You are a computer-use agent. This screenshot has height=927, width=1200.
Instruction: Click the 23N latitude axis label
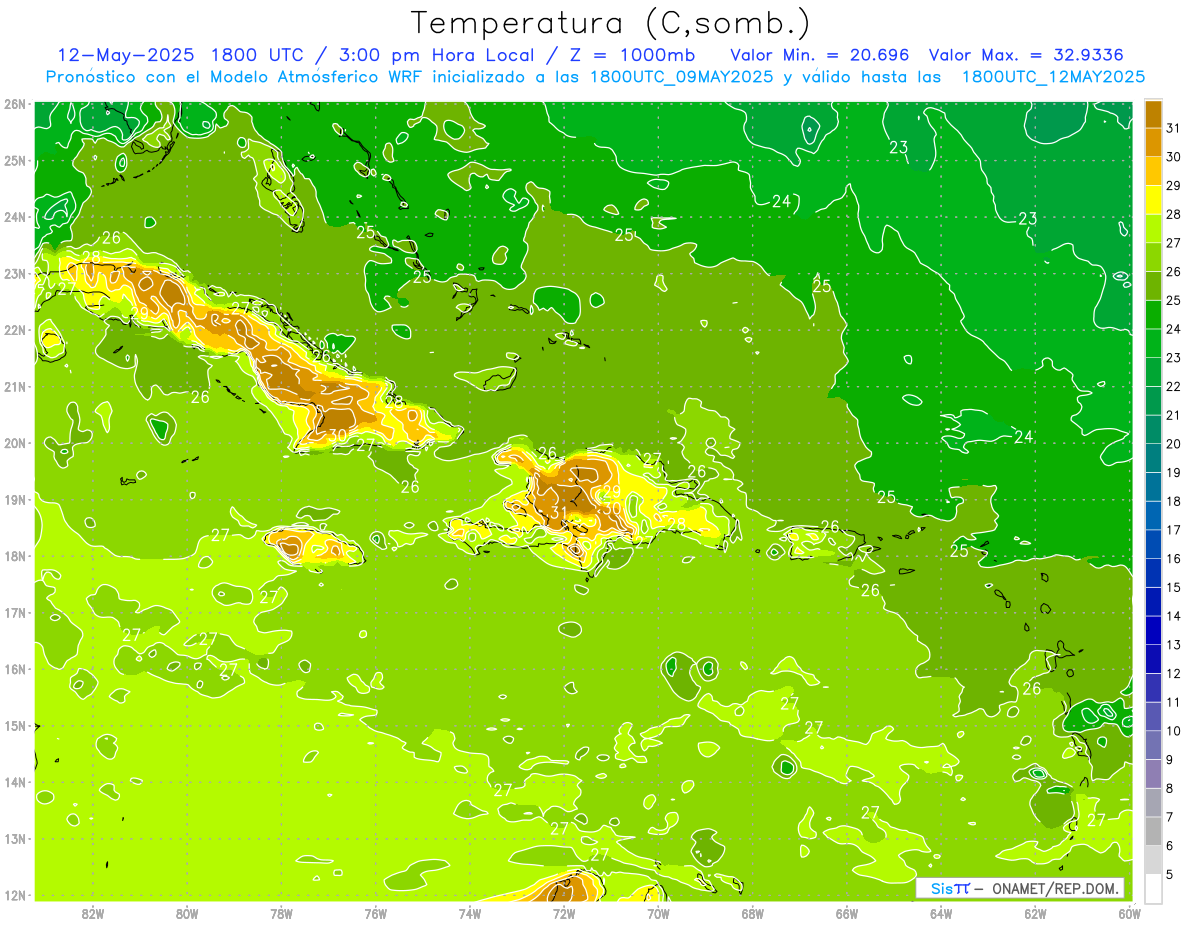click(x=14, y=274)
